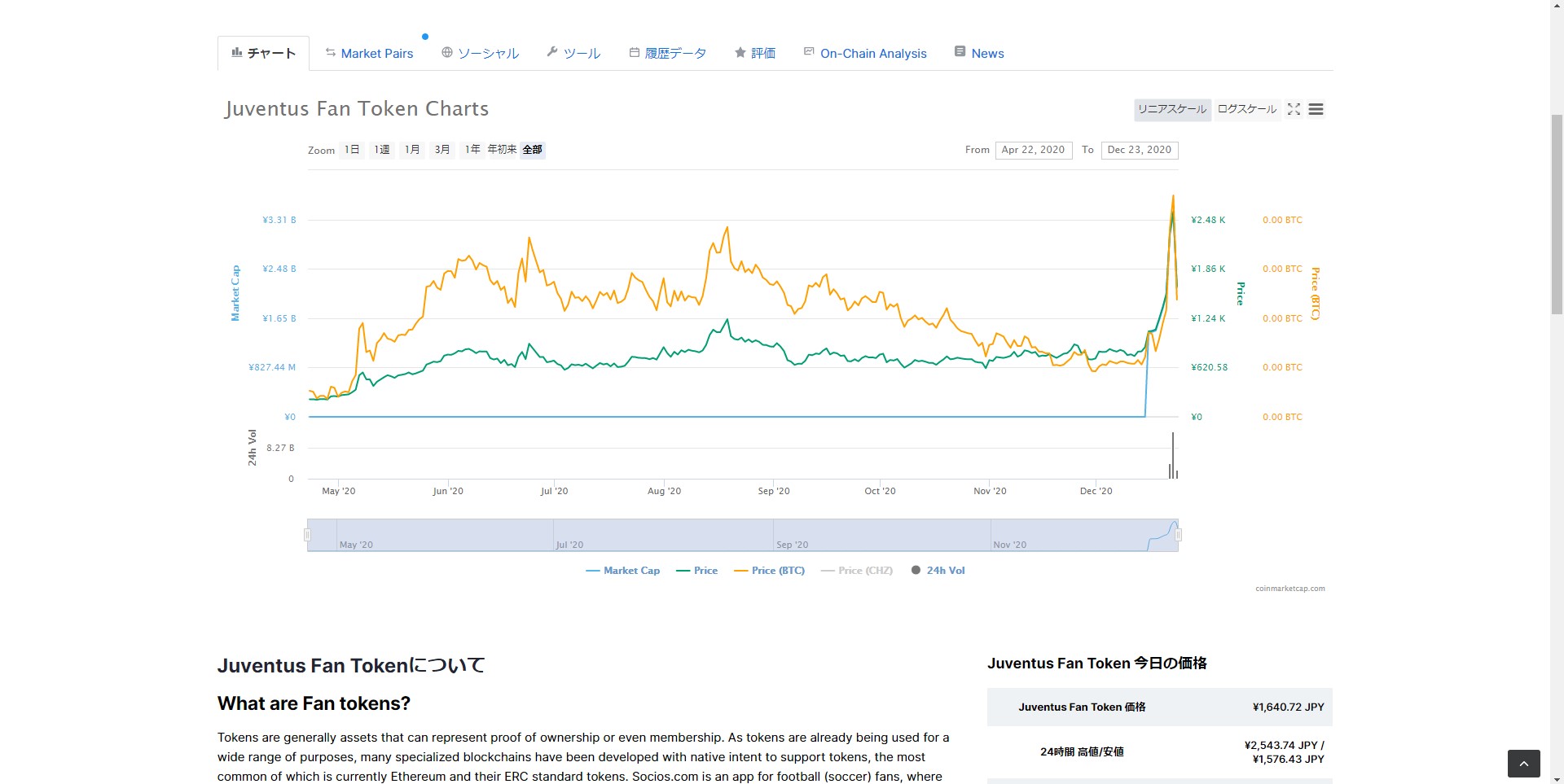
Task: Click the fullscreen chart icon
Action: coord(1294,109)
